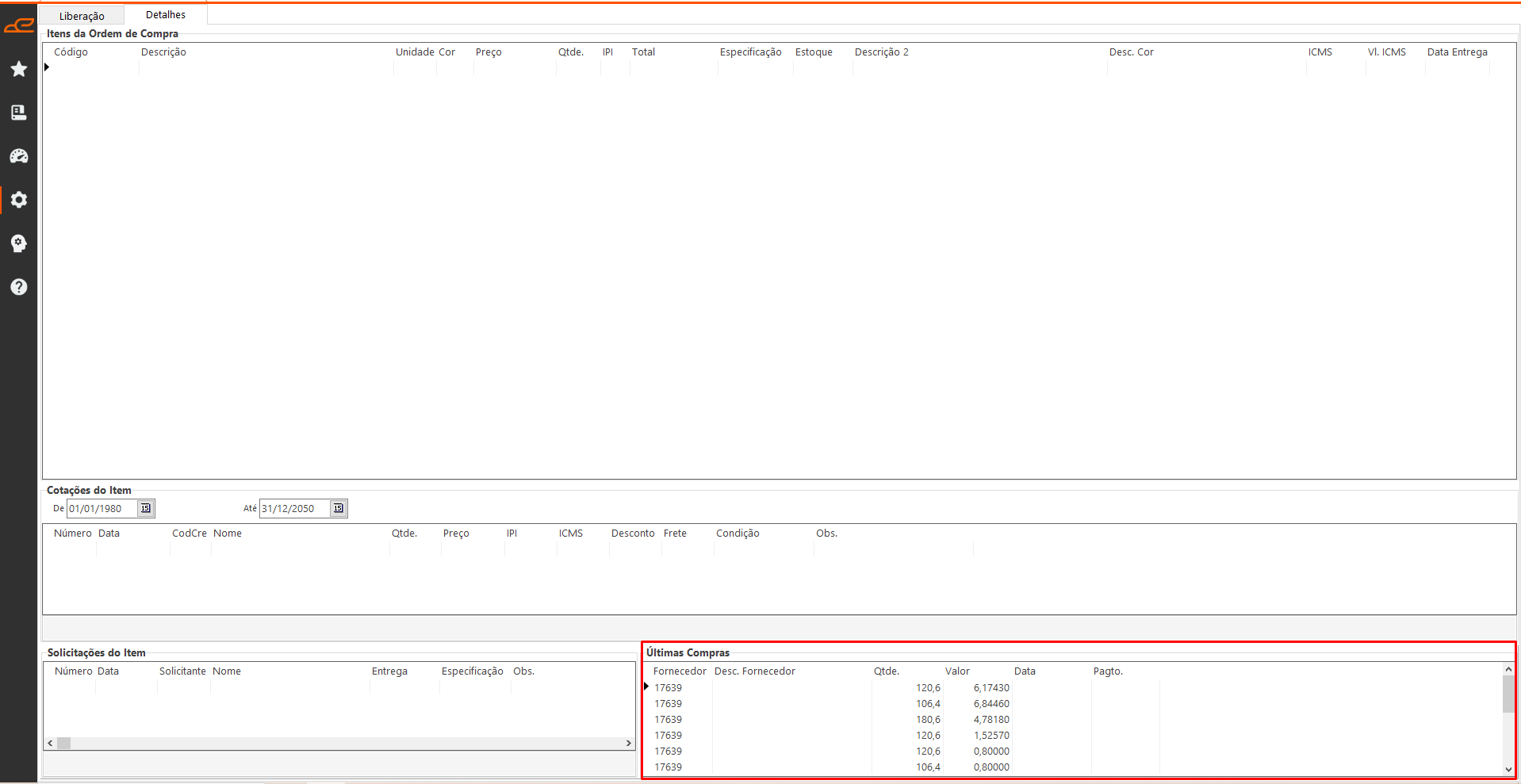Image resolution: width=1521 pixels, height=784 pixels.
Task: Switch to the Liberação tab
Action: (82, 16)
